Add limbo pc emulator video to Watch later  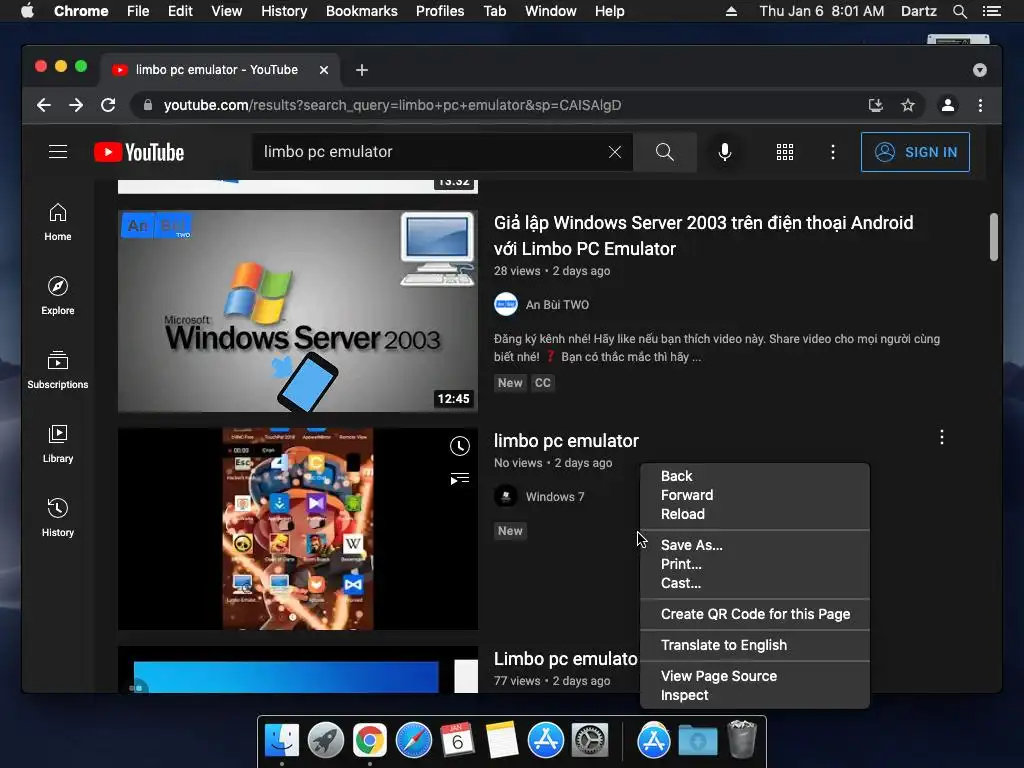pyautogui.click(x=460, y=446)
